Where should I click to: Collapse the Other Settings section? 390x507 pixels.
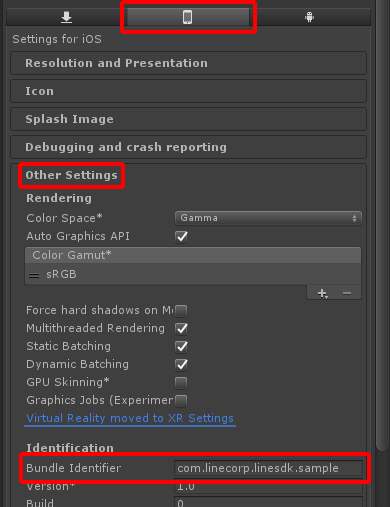point(71,175)
